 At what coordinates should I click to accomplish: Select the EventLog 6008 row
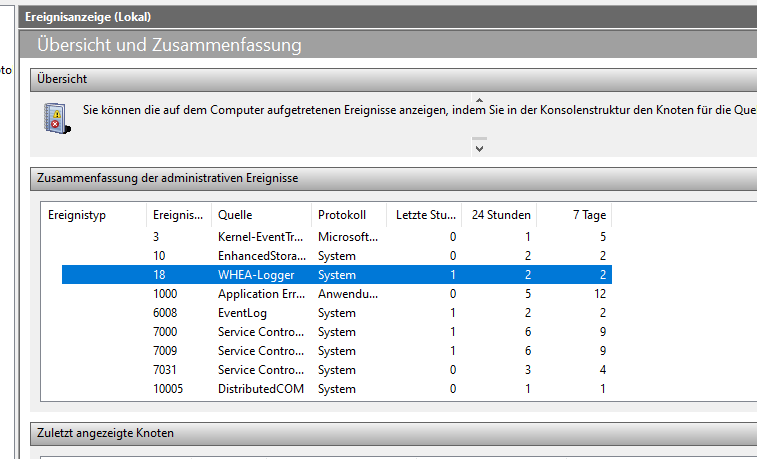tap(336, 313)
